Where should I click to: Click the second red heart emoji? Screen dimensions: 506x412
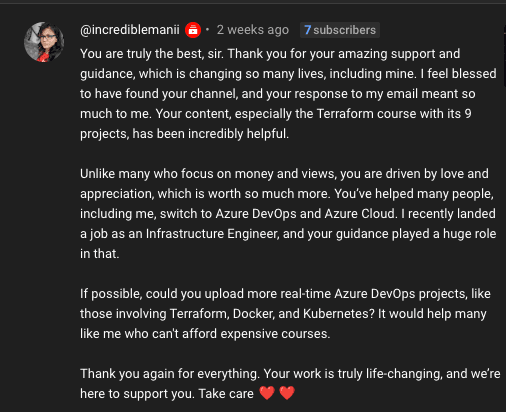tap(287, 393)
